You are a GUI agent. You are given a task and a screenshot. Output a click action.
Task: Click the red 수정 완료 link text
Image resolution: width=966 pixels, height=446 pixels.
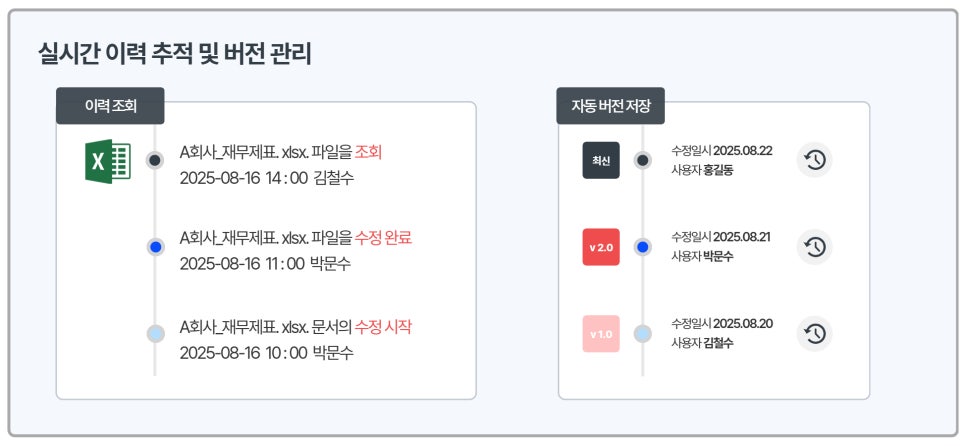pyautogui.click(x=383, y=238)
